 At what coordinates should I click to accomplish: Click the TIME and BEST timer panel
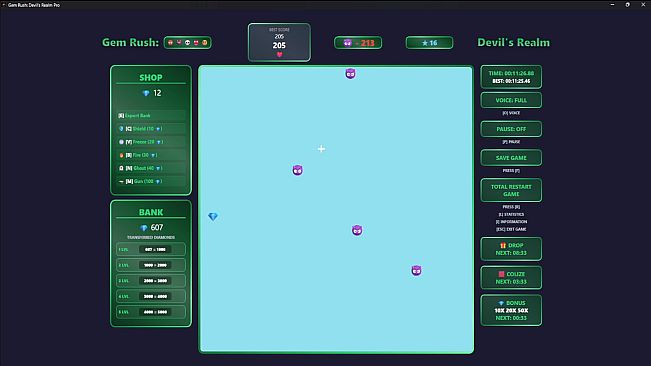pyautogui.click(x=511, y=77)
